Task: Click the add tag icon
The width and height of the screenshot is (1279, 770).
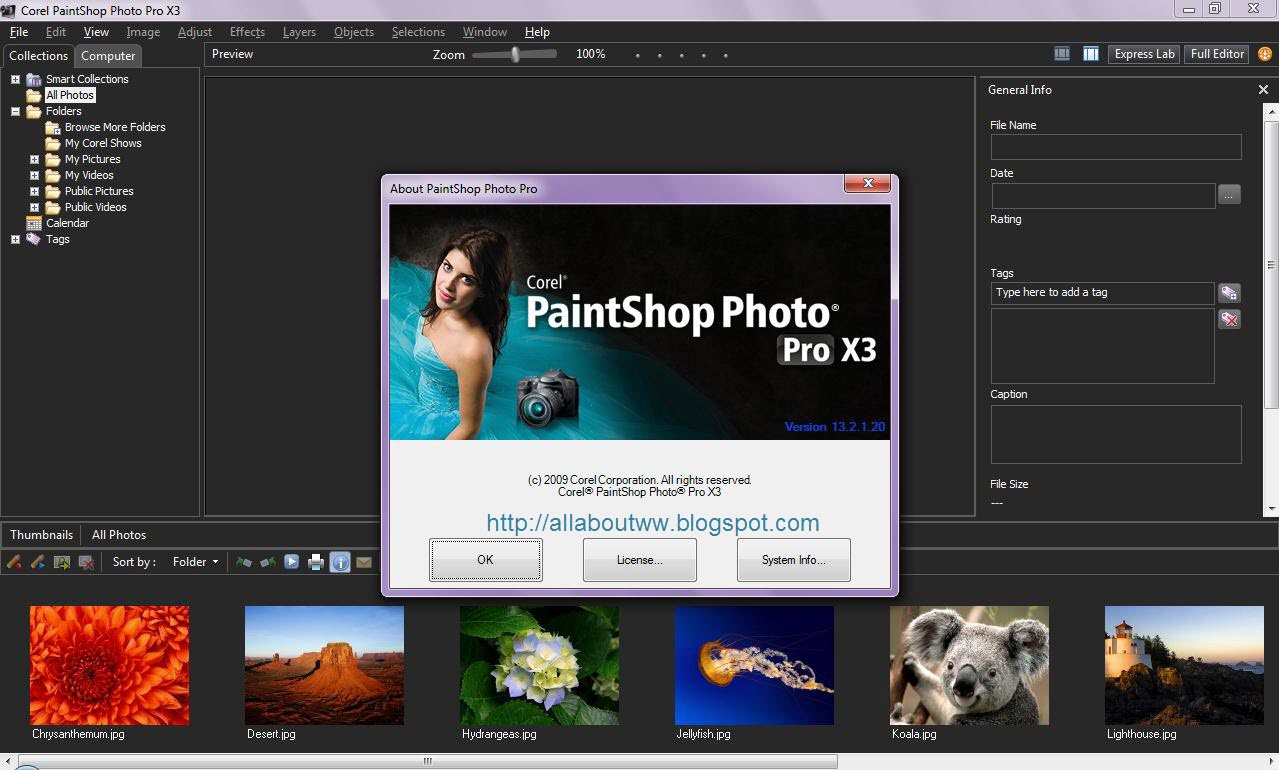Action: [1229, 293]
